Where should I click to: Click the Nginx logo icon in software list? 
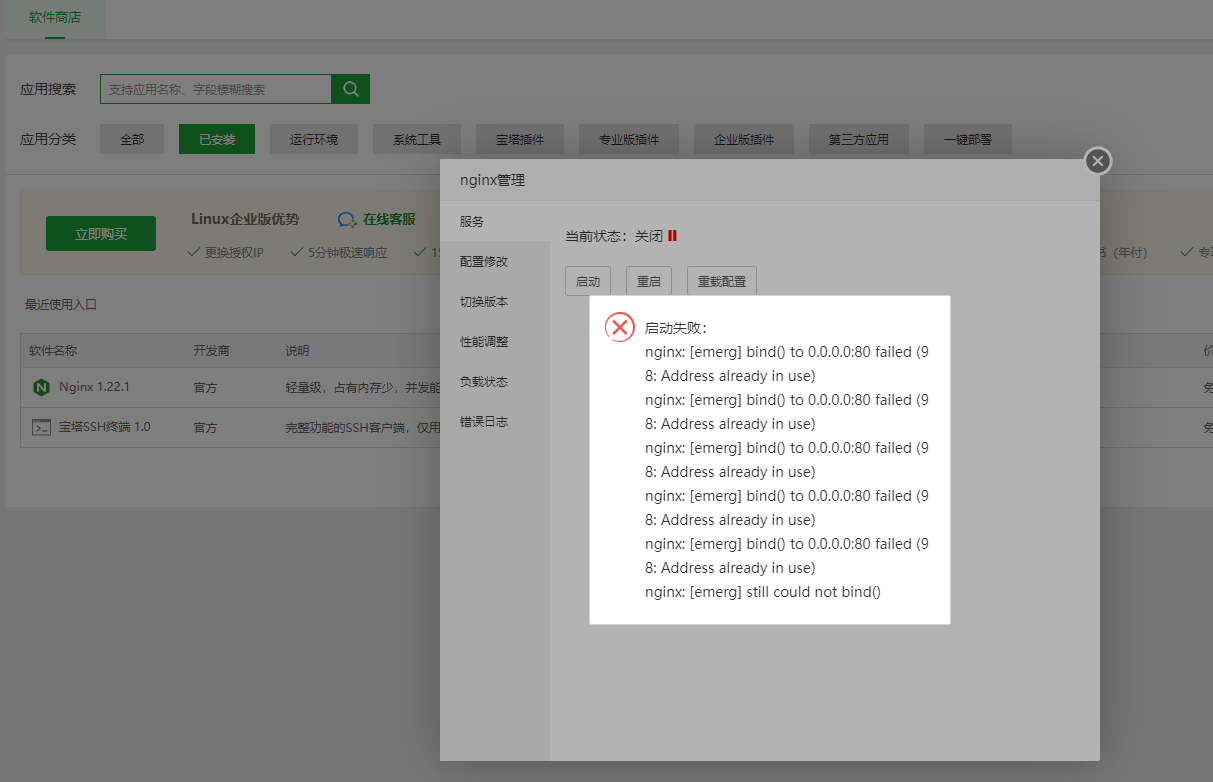tap(41, 387)
